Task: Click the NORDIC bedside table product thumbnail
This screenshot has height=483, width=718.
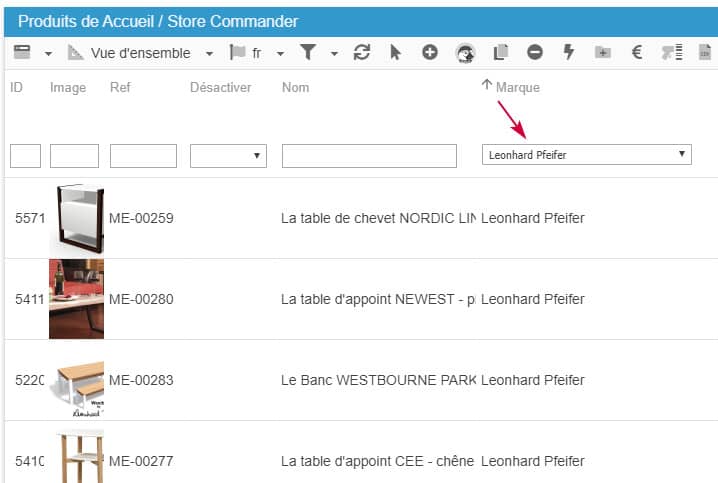Action: pyautogui.click(x=77, y=218)
